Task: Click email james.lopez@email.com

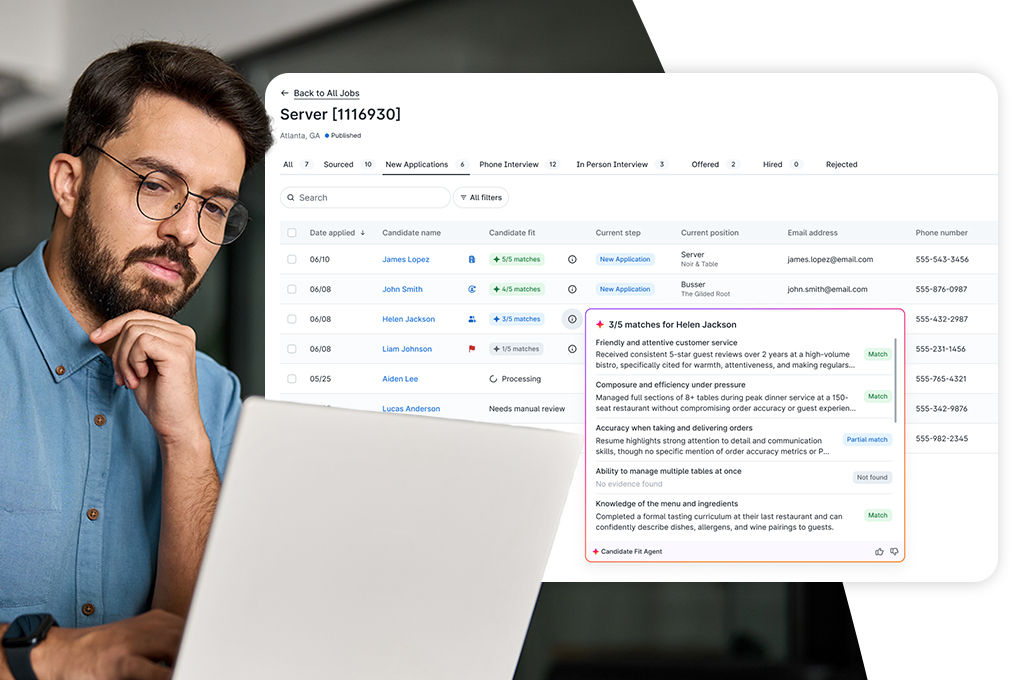Action: coord(830,260)
